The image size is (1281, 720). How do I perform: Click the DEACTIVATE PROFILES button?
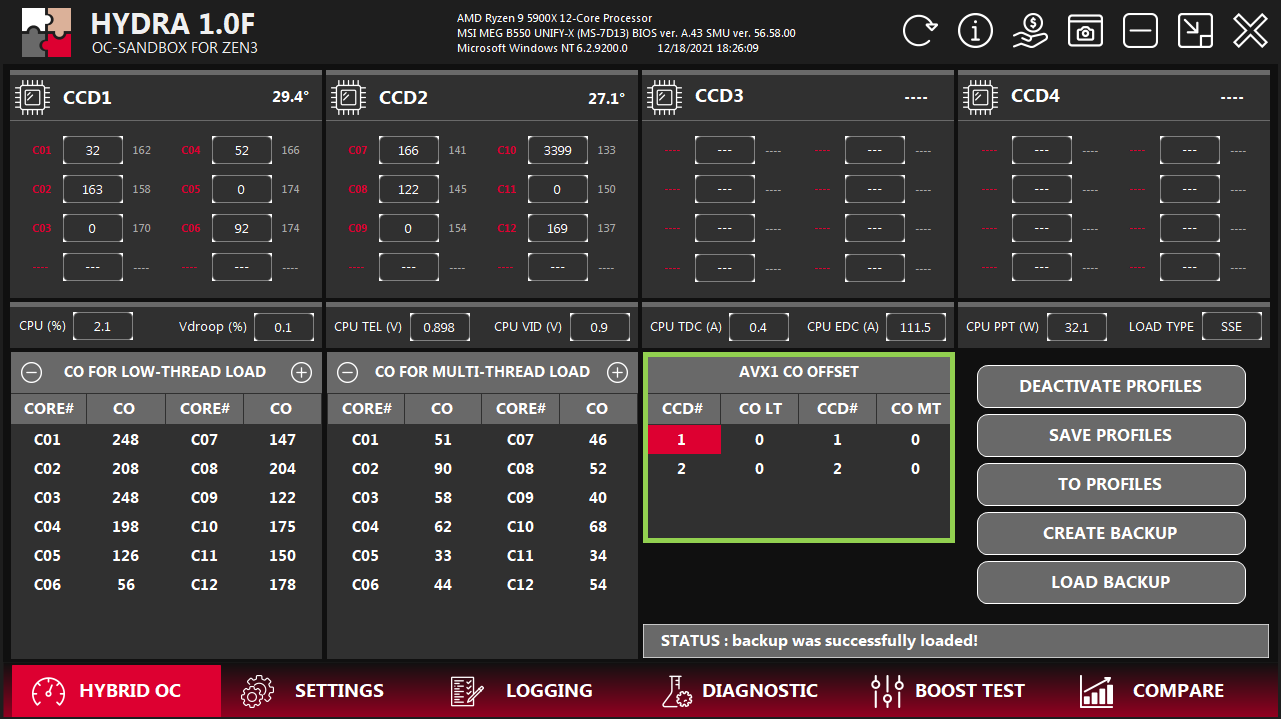pos(1111,386)
